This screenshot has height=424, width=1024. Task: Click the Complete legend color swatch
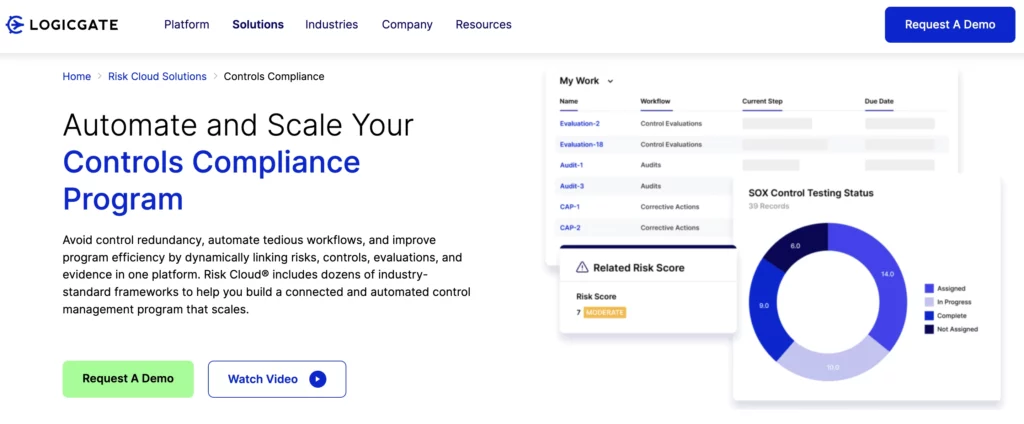coord(929,316)
